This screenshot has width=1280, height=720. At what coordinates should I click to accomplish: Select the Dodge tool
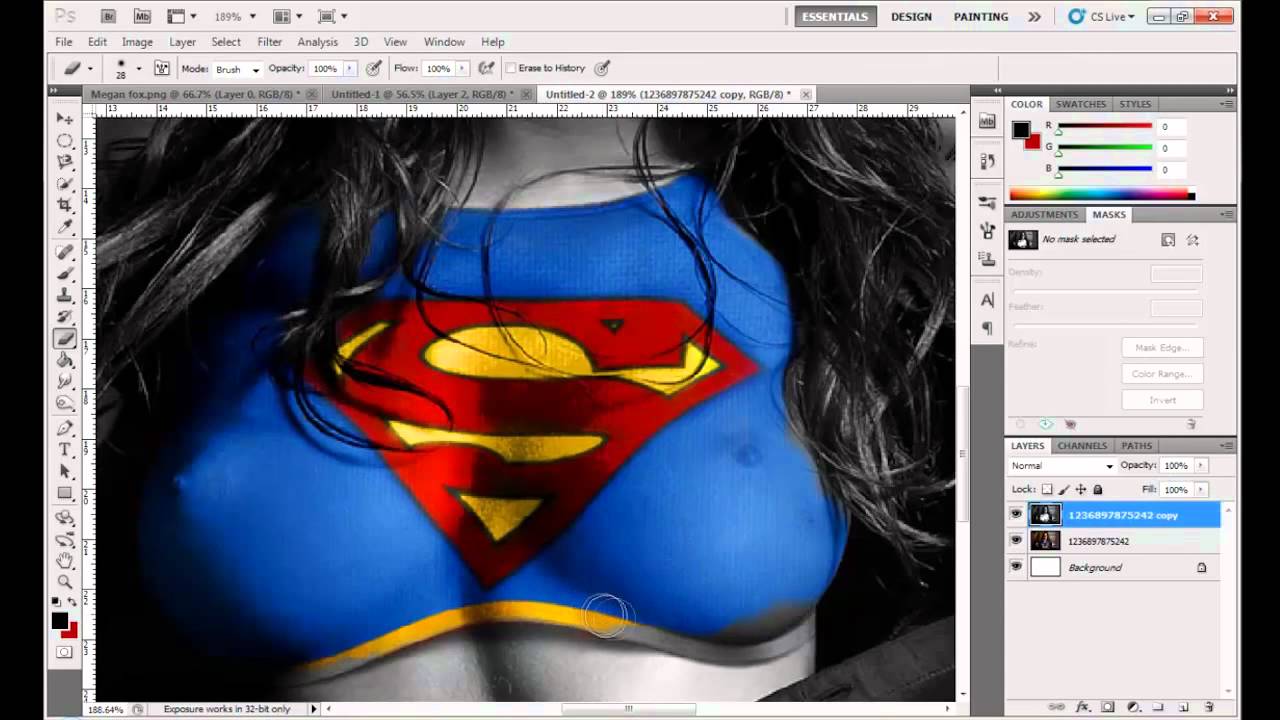(65, 404)
